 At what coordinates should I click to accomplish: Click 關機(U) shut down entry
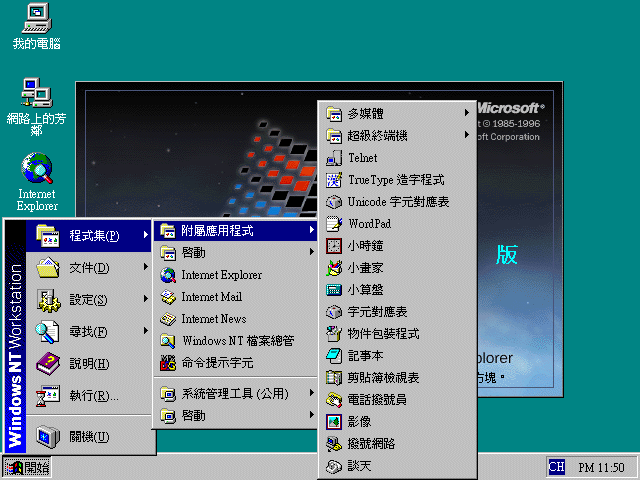click(88, 436)
